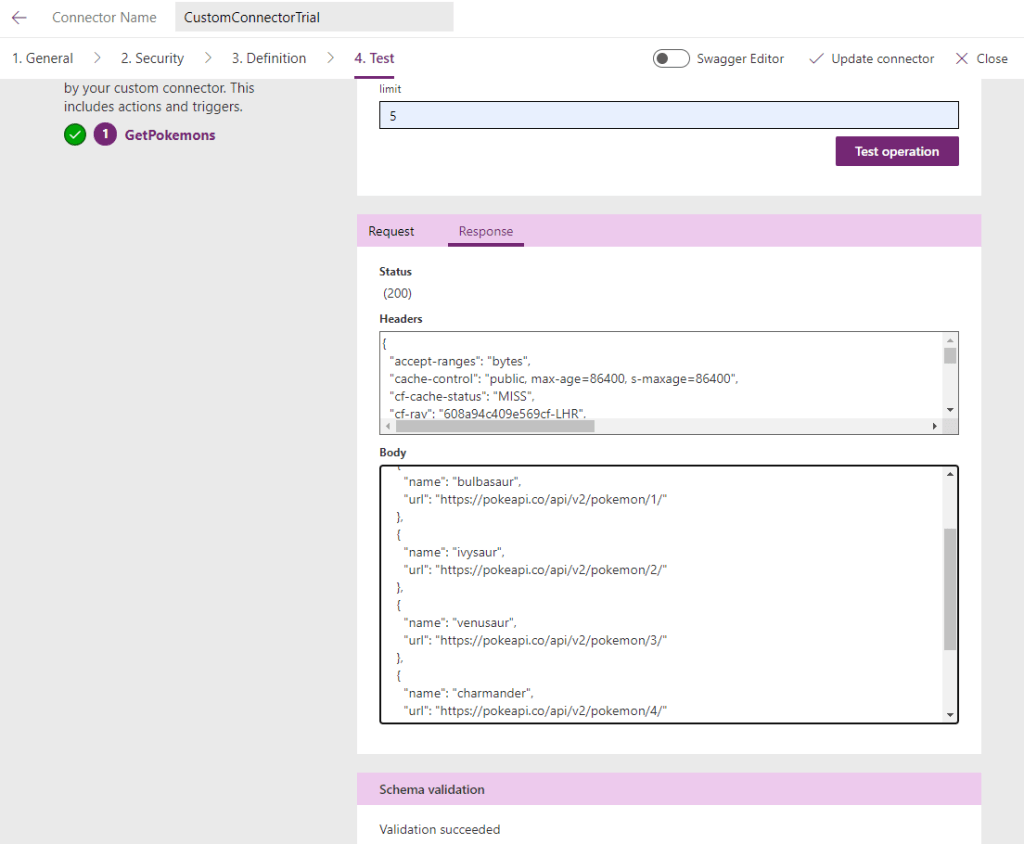Select the GetPokemons operation

pos(170,135)
